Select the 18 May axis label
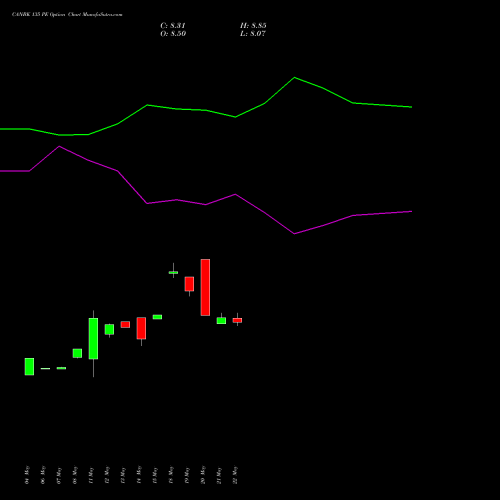The width and height of the screenshot is (500, 500). (171, 475)
